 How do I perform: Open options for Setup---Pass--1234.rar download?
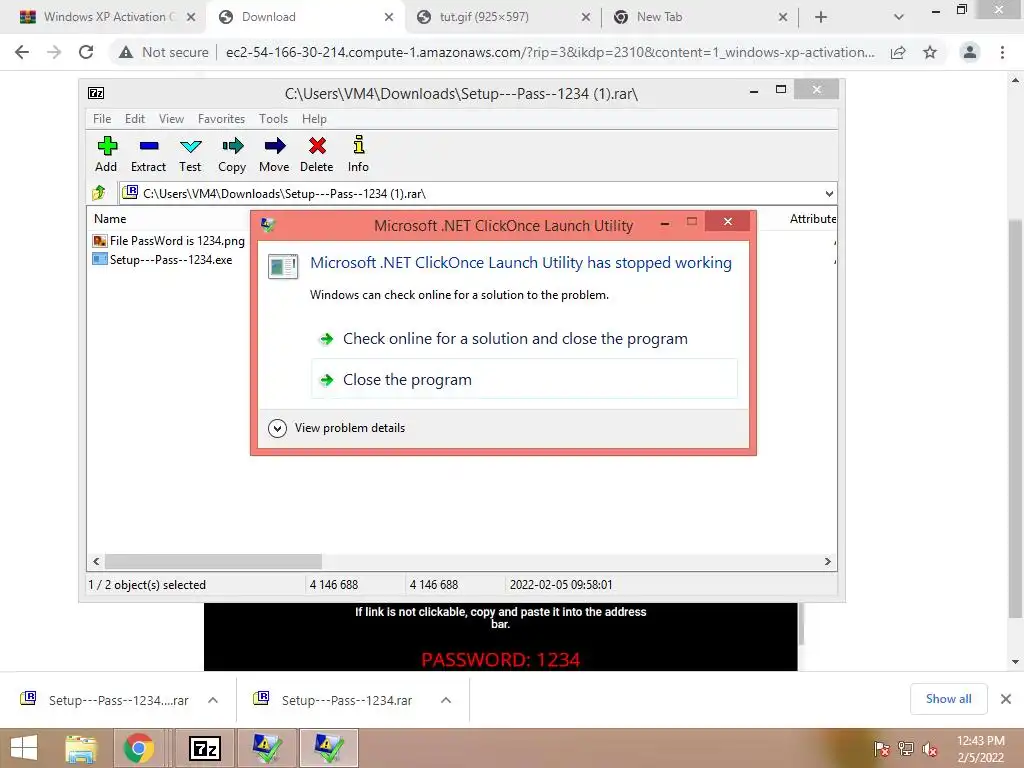pos(446,700)
